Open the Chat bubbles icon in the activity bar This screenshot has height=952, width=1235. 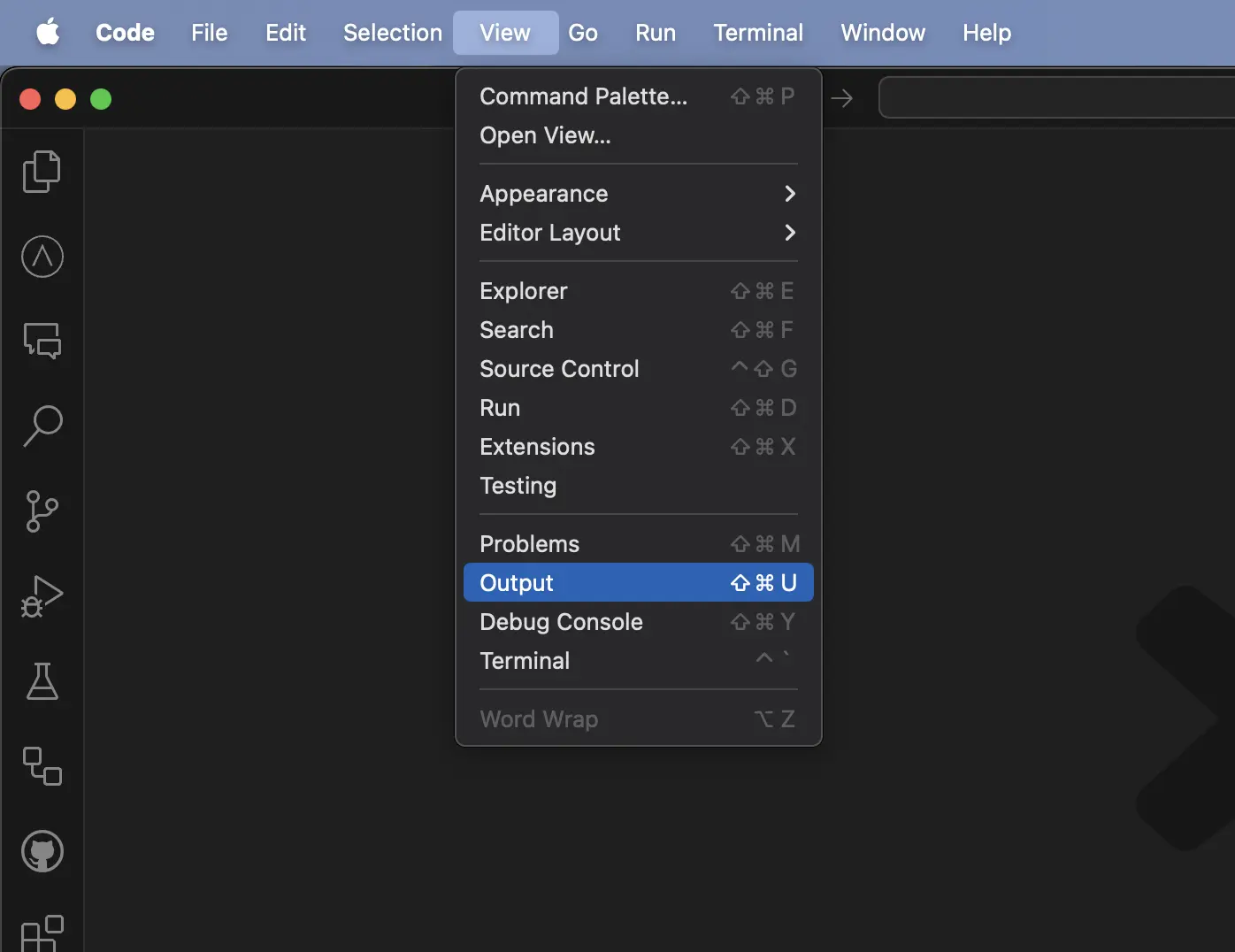click(x=42, y=341)
